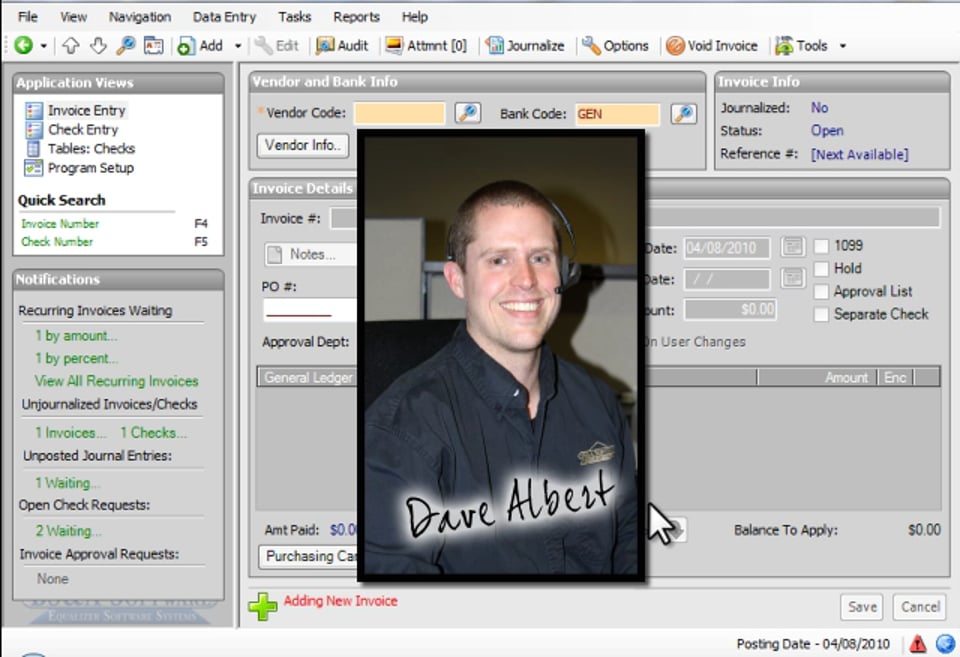Viewport: 960px width, 657px height.
Task: Click Invoice Number quick search link
Action: click(x=60, y=223)
